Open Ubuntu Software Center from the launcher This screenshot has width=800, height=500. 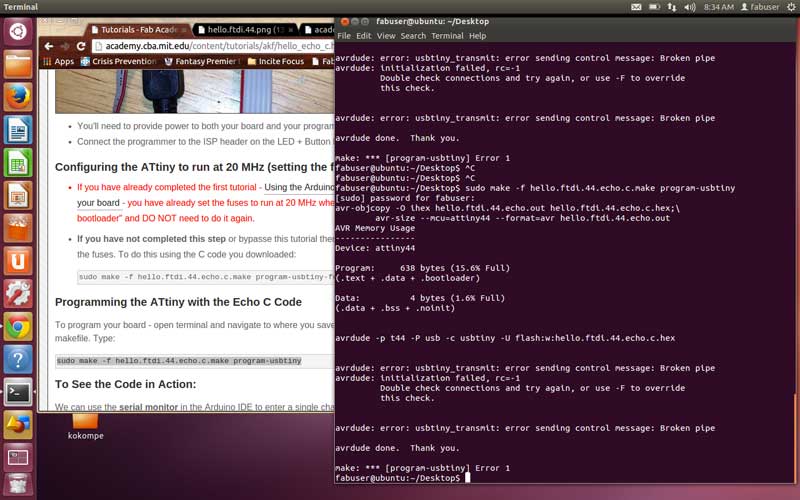click(18, 228)
